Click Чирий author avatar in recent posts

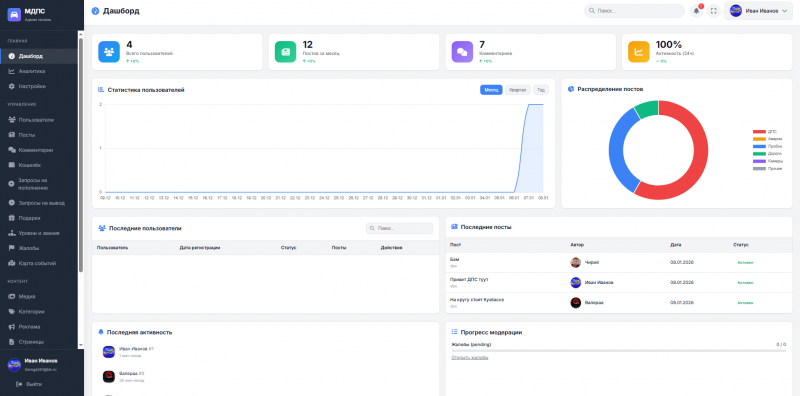[x=576, y=262]
